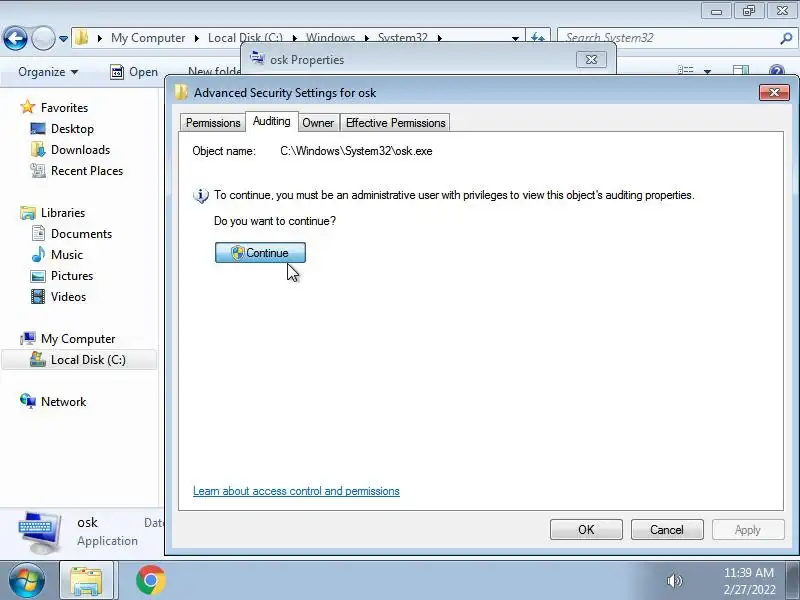Image resolution: width=800 pixels, height=600 pixels.
Task: Select My Computer in the sidebar
Action: pos(78,339)
